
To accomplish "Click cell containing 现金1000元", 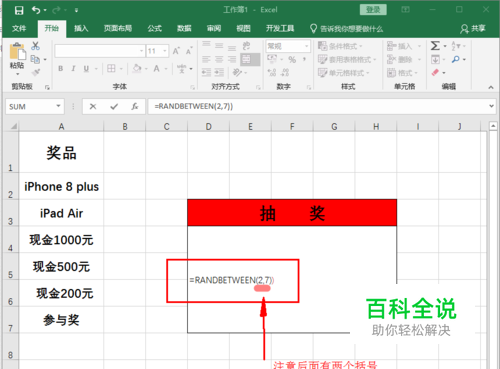I will coord(61,240).
